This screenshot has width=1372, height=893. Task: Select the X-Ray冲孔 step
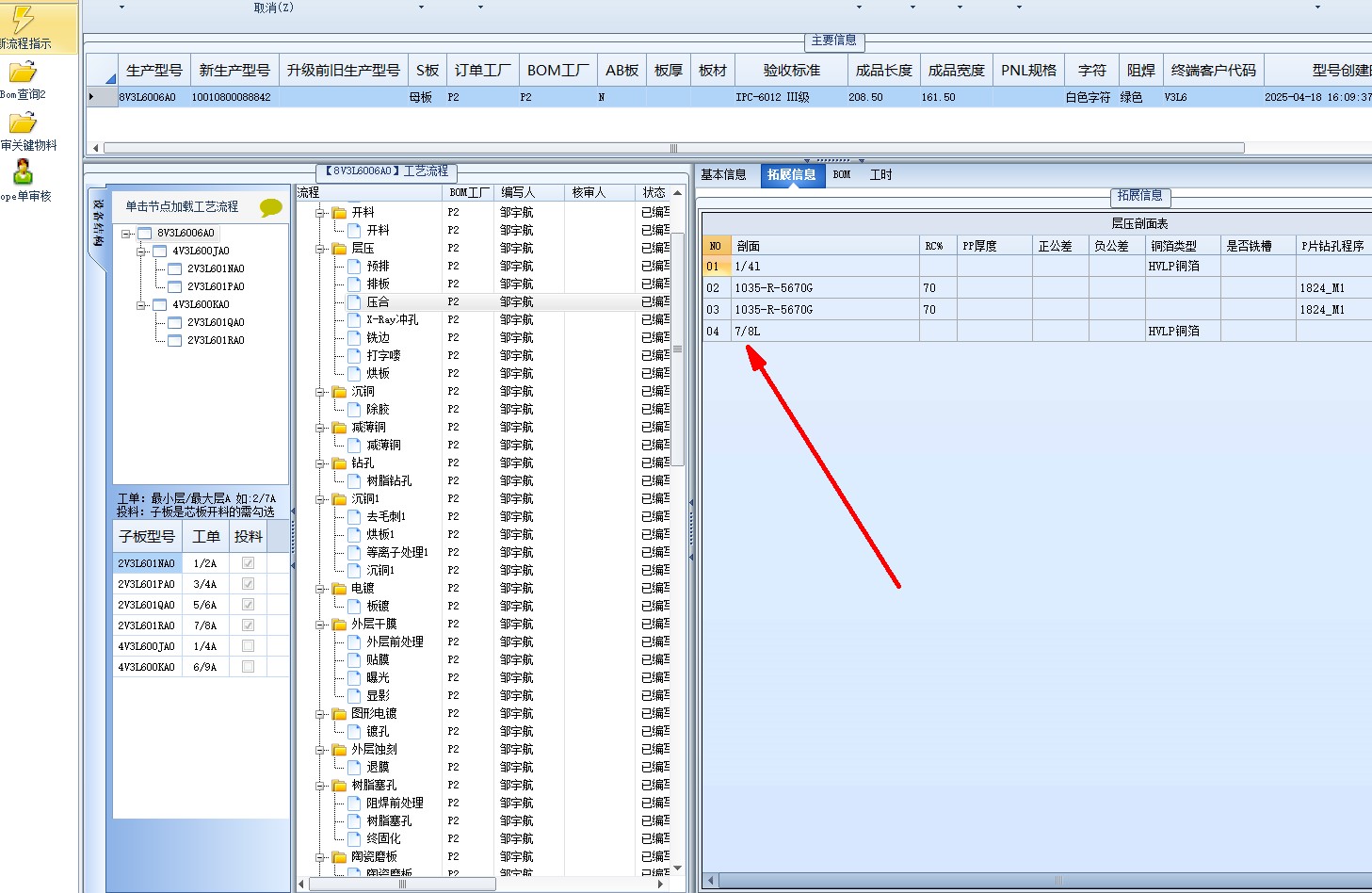[392, 319]
